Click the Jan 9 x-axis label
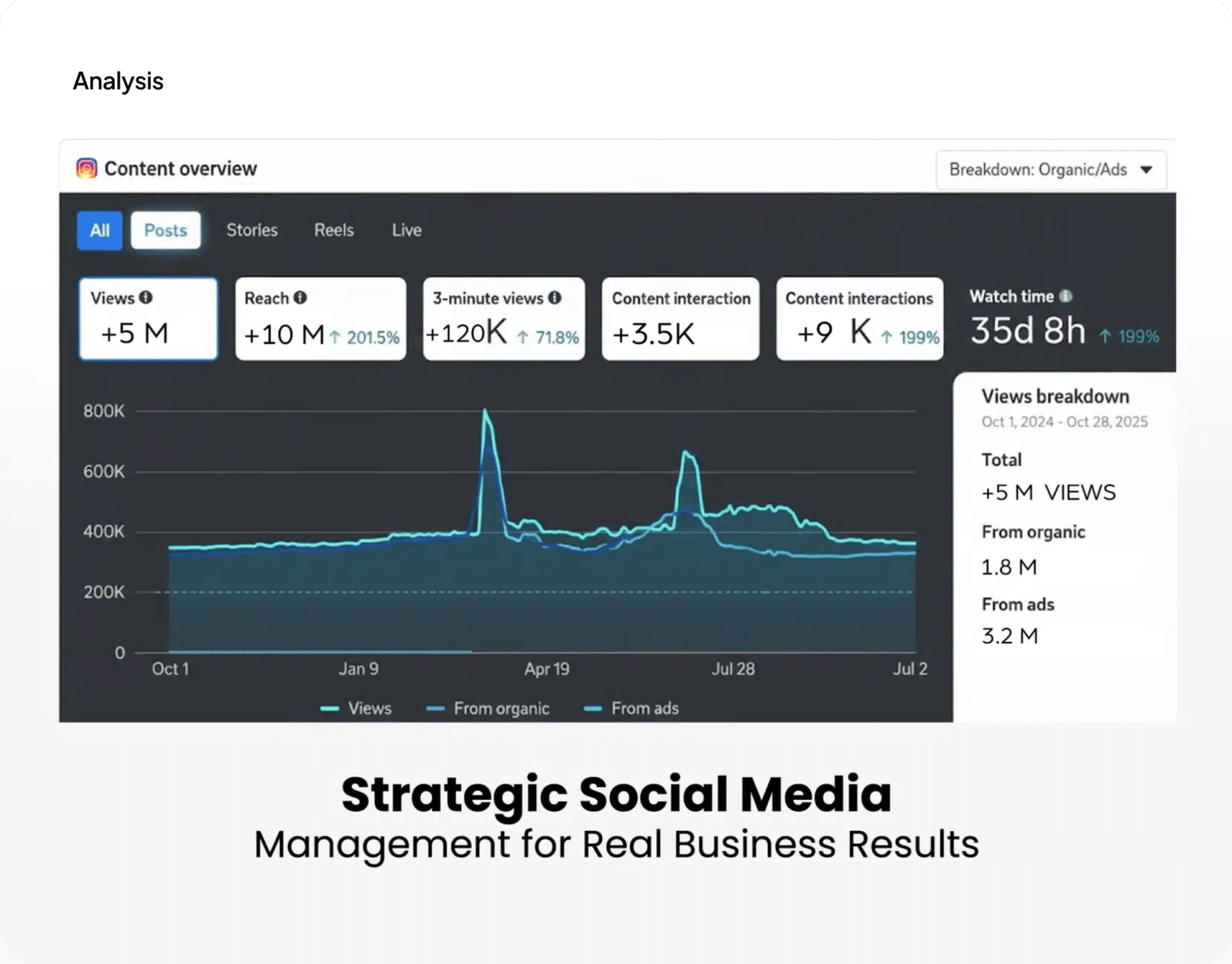1232x964 pixels. click(x=359, y=669)
